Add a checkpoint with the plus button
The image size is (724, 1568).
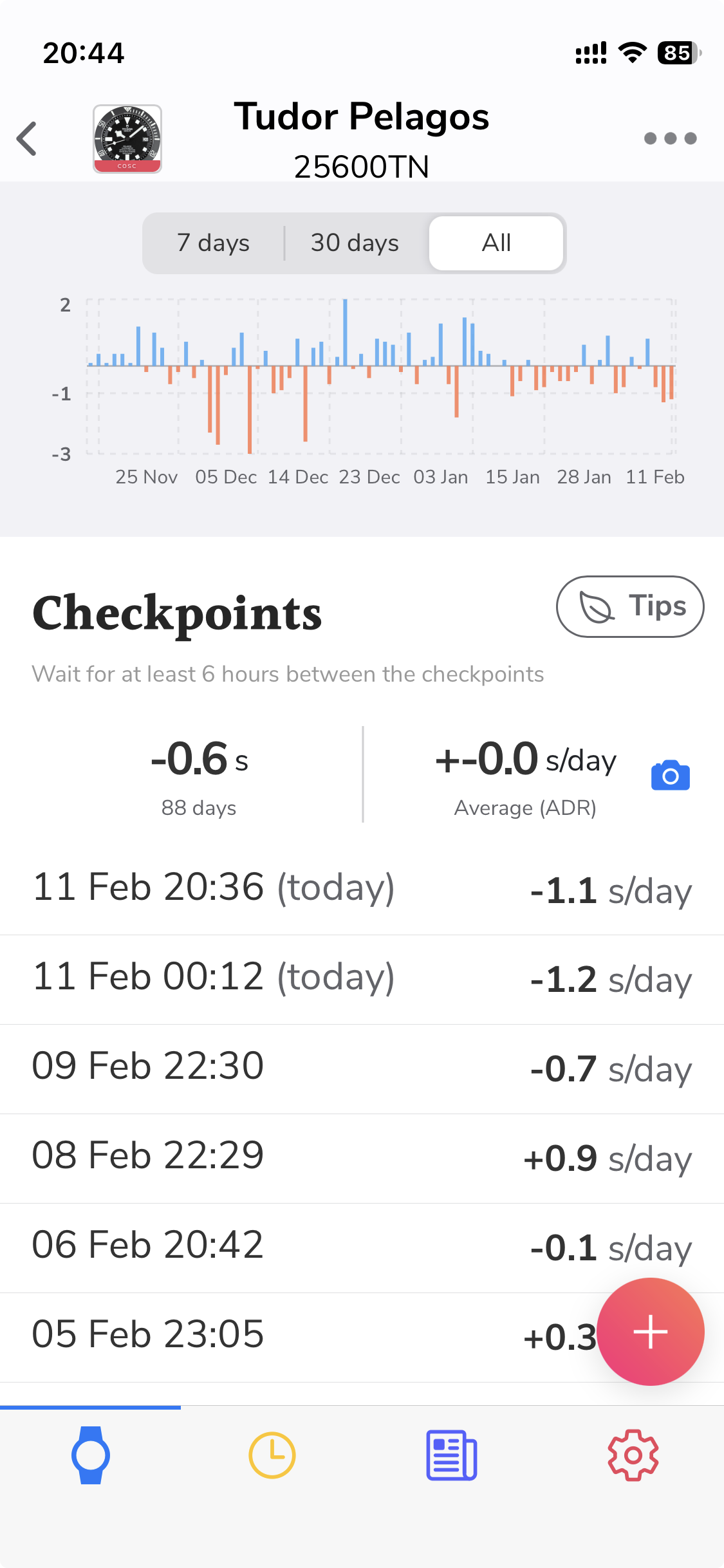pos(650,1331)
